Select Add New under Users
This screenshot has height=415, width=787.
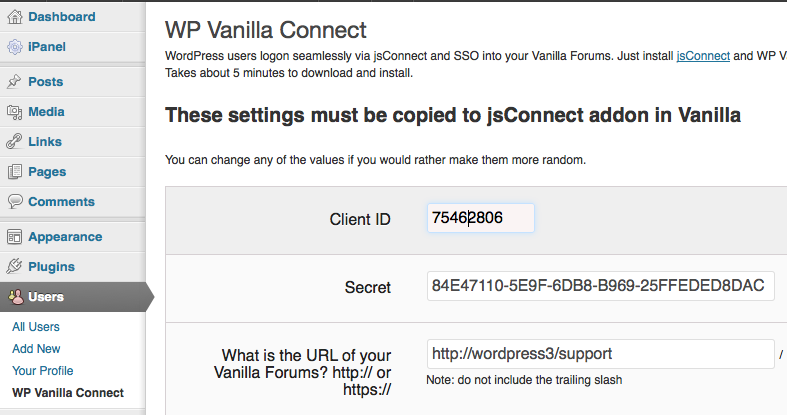[x=36, y=349]
